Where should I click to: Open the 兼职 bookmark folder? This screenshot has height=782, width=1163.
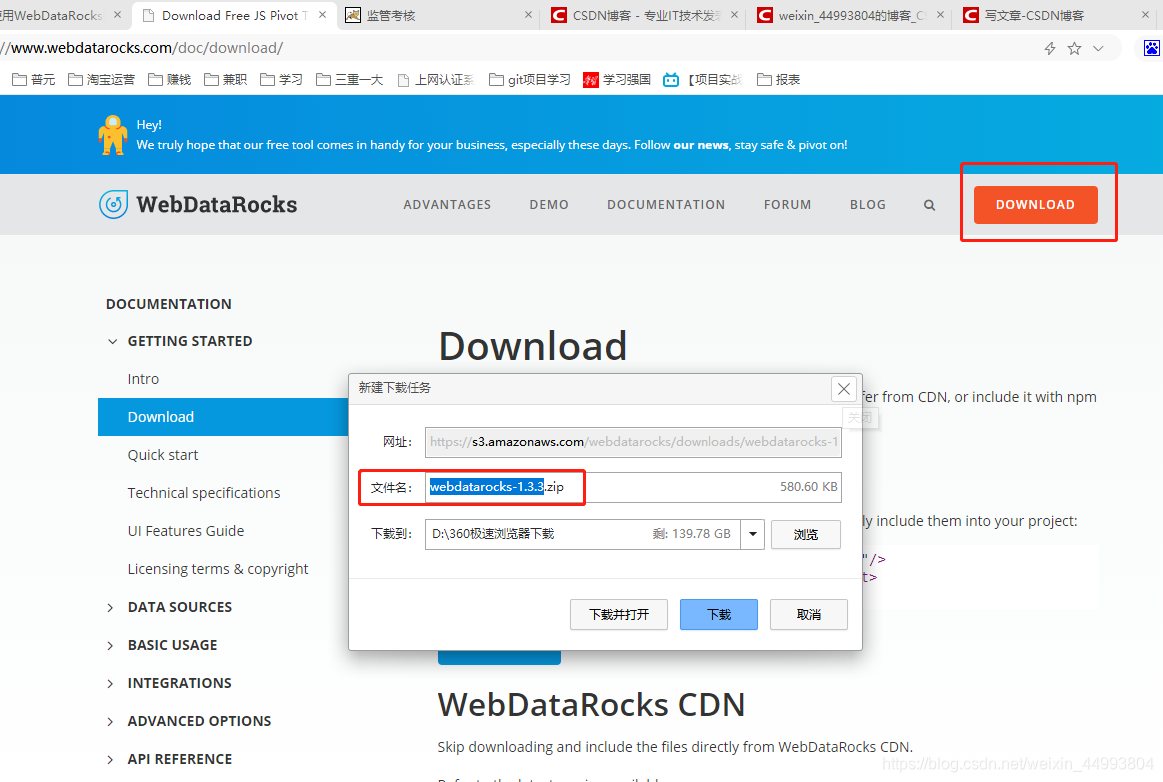tap(225, 79)
